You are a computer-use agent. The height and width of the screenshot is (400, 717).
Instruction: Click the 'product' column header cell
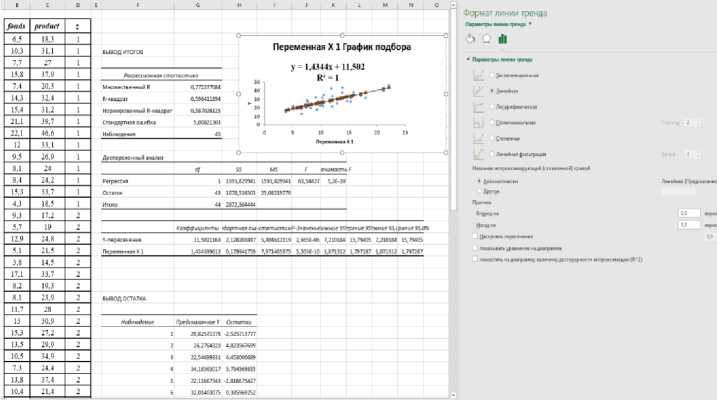[x=47, y=26]
